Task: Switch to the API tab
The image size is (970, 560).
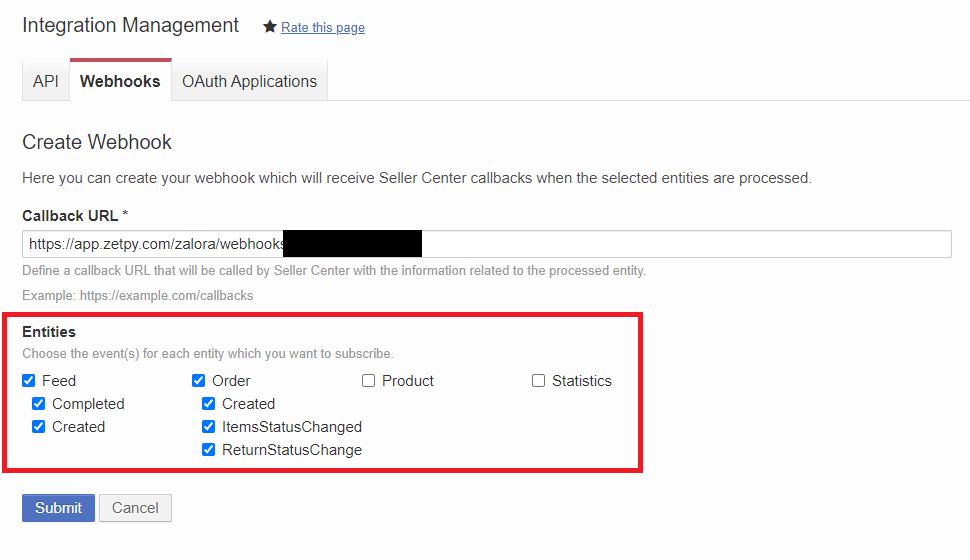Action: (x=46, y=81)
